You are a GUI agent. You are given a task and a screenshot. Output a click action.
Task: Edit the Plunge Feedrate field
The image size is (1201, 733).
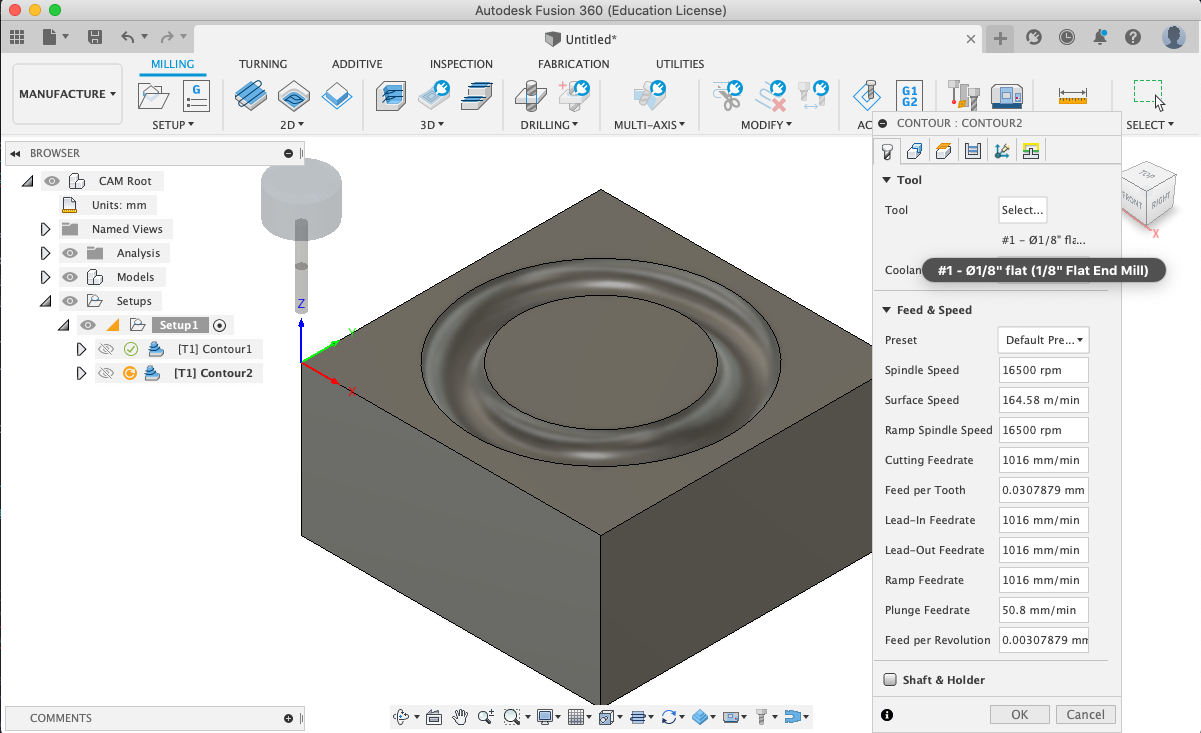point(1043,610)
